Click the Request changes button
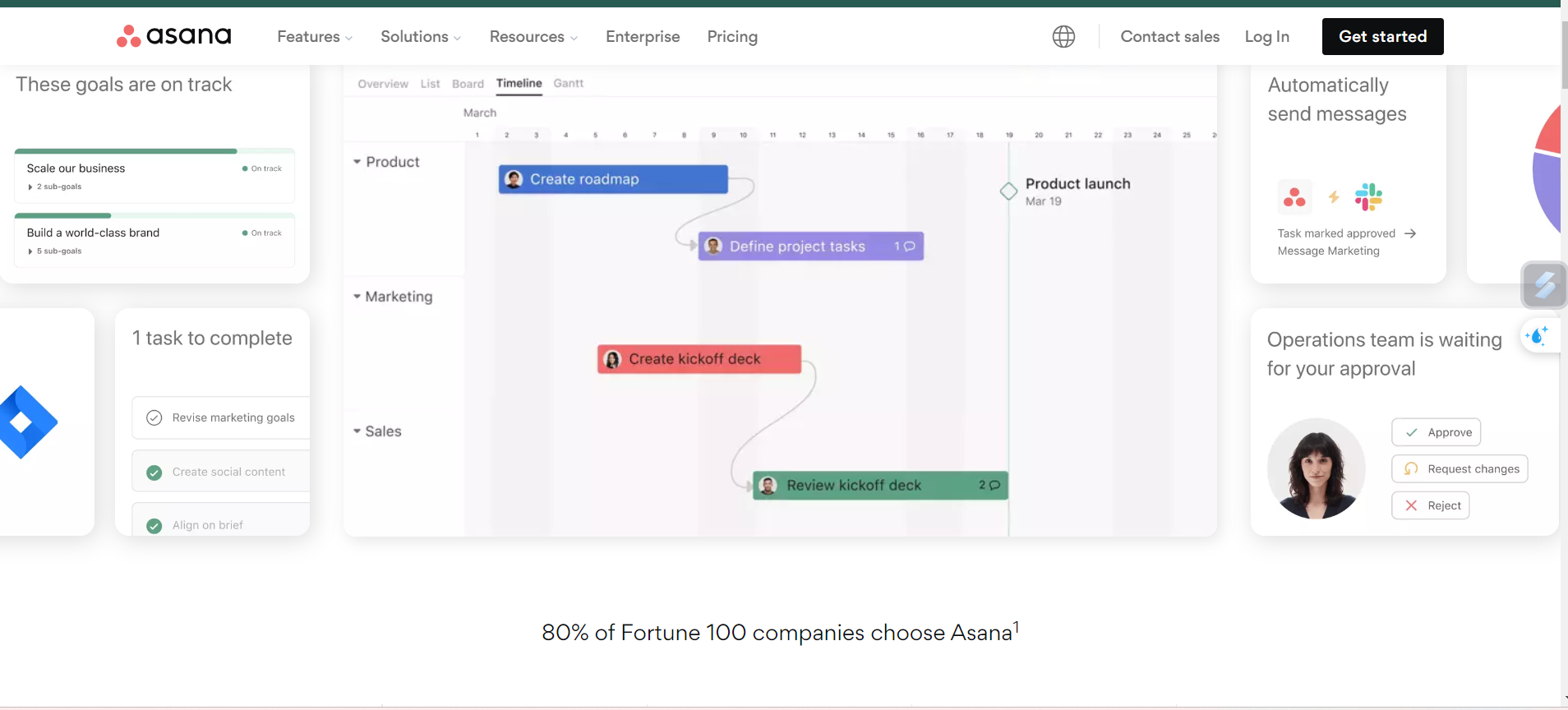The image size is (1568, 710). pyautogui.click(x=1460, y=468)
